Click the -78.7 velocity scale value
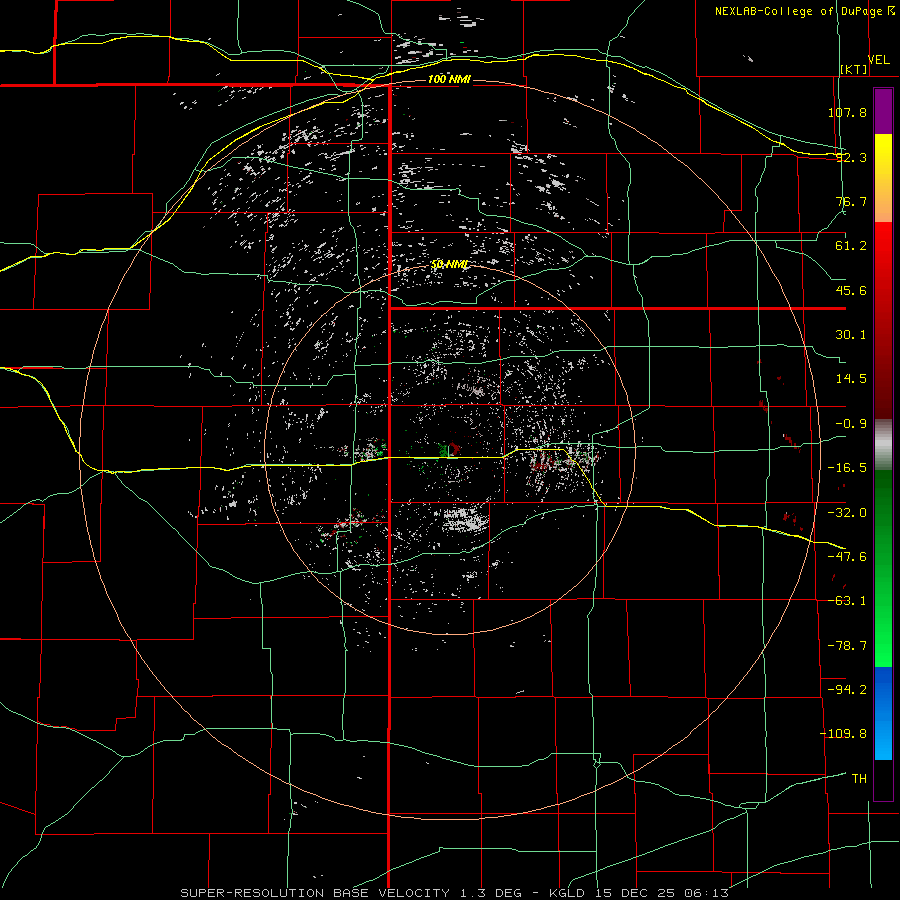 coord(847,646)
